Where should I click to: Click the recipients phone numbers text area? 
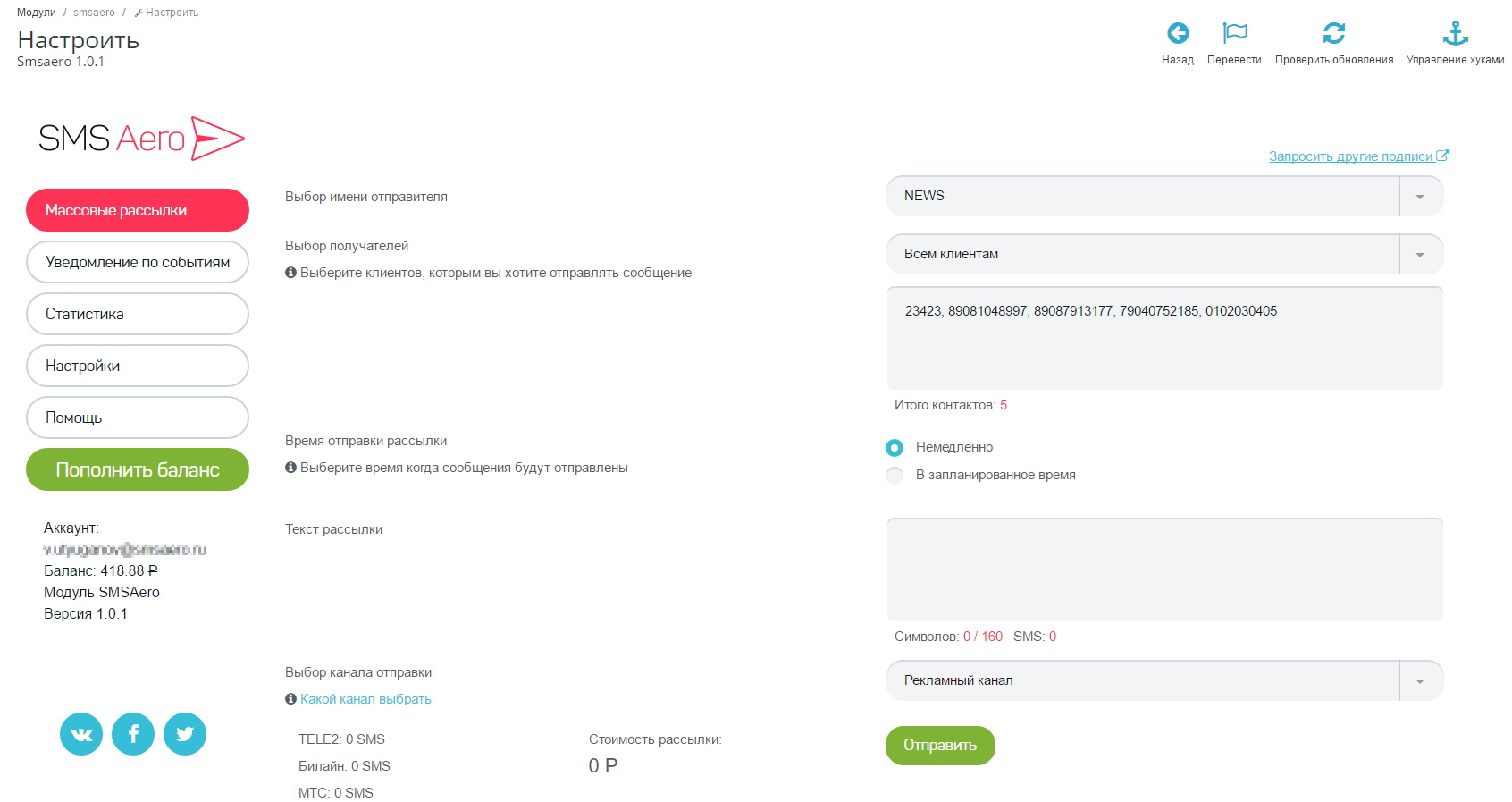pyautogui.click(x=1164, y=338)
